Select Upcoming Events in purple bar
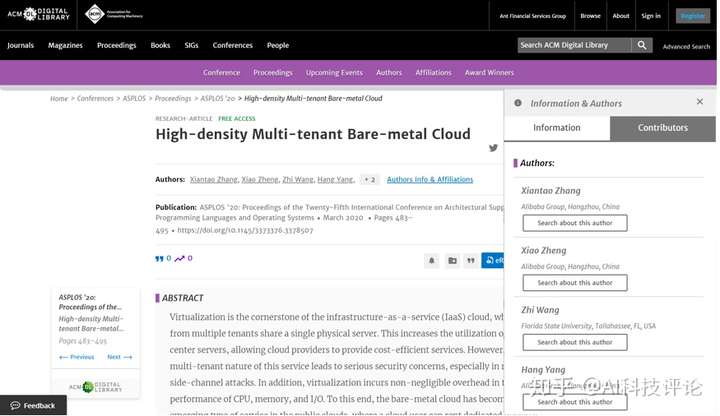 coord(334,73)
